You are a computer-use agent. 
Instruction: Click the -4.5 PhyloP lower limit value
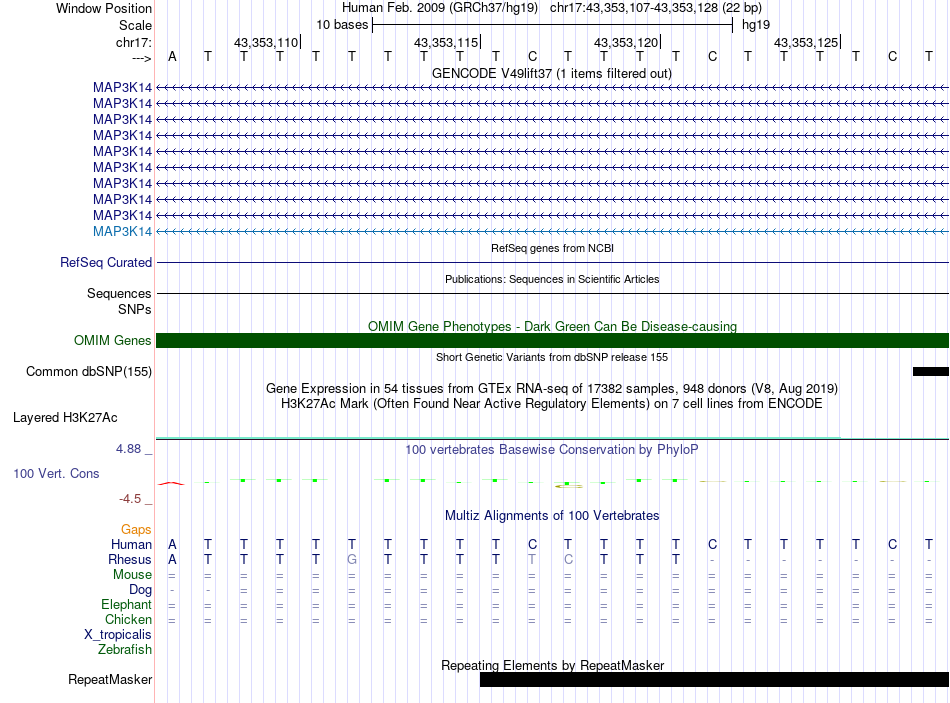coord(130,499)
